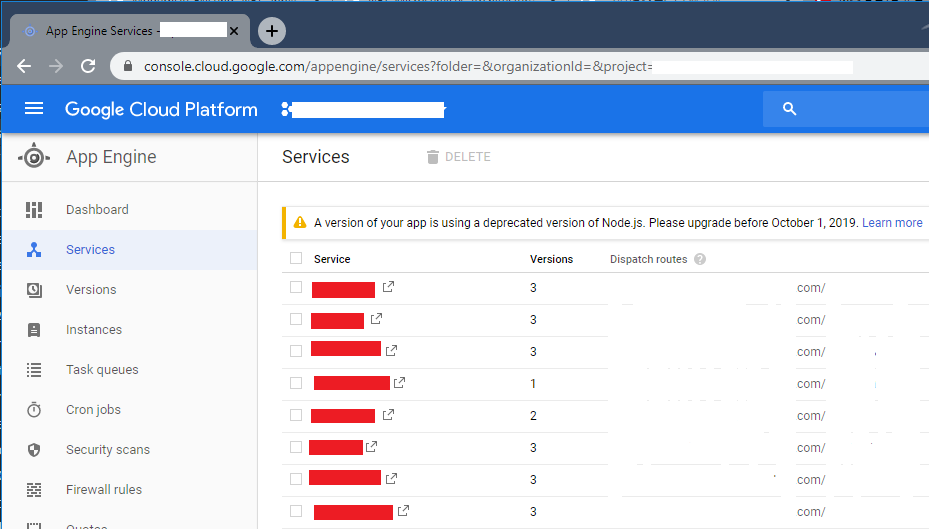Click the App Engine logo icon

pyautogui.click(x=34, y=156)
